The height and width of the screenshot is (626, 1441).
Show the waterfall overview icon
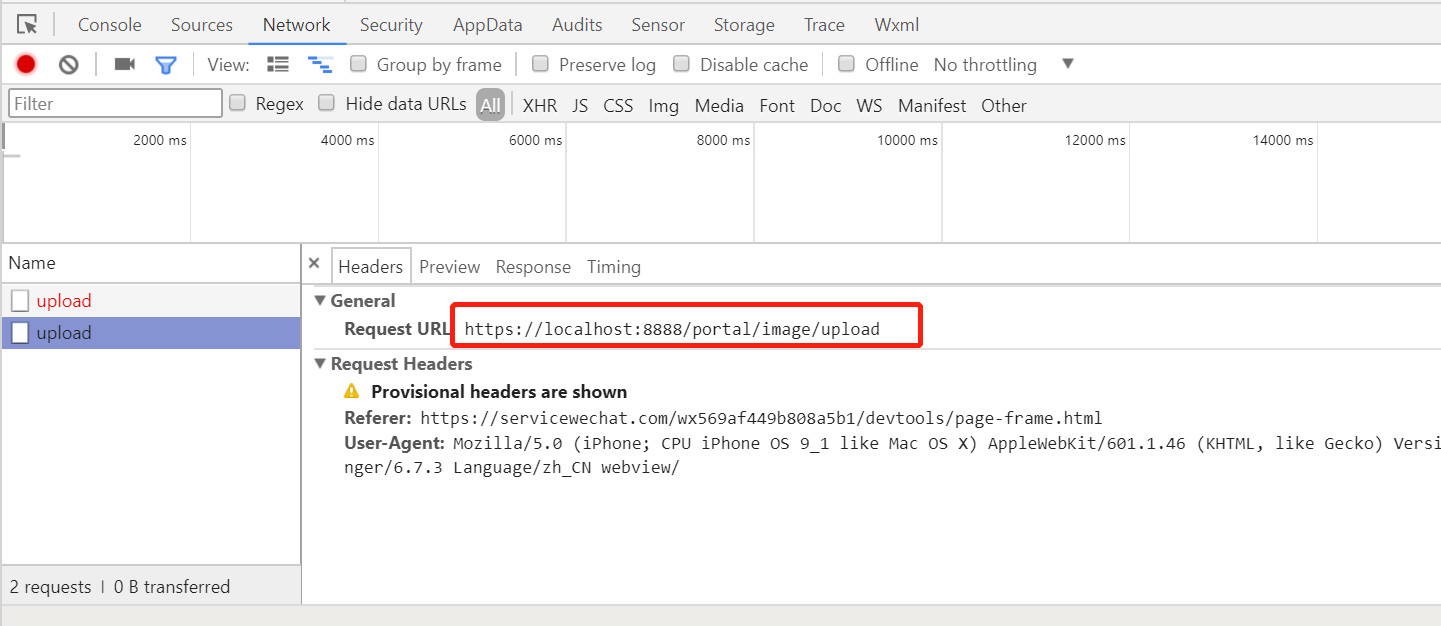320,65
